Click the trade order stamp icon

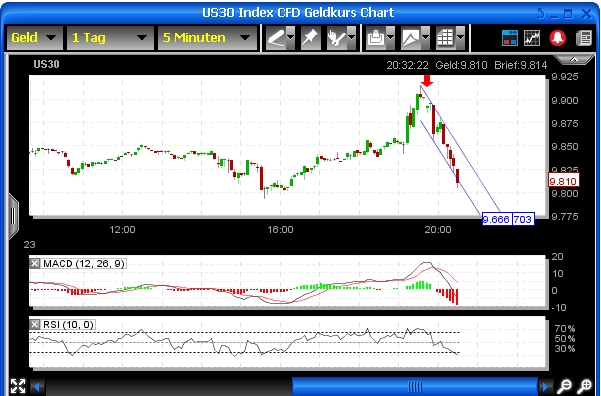pos(376,38)
